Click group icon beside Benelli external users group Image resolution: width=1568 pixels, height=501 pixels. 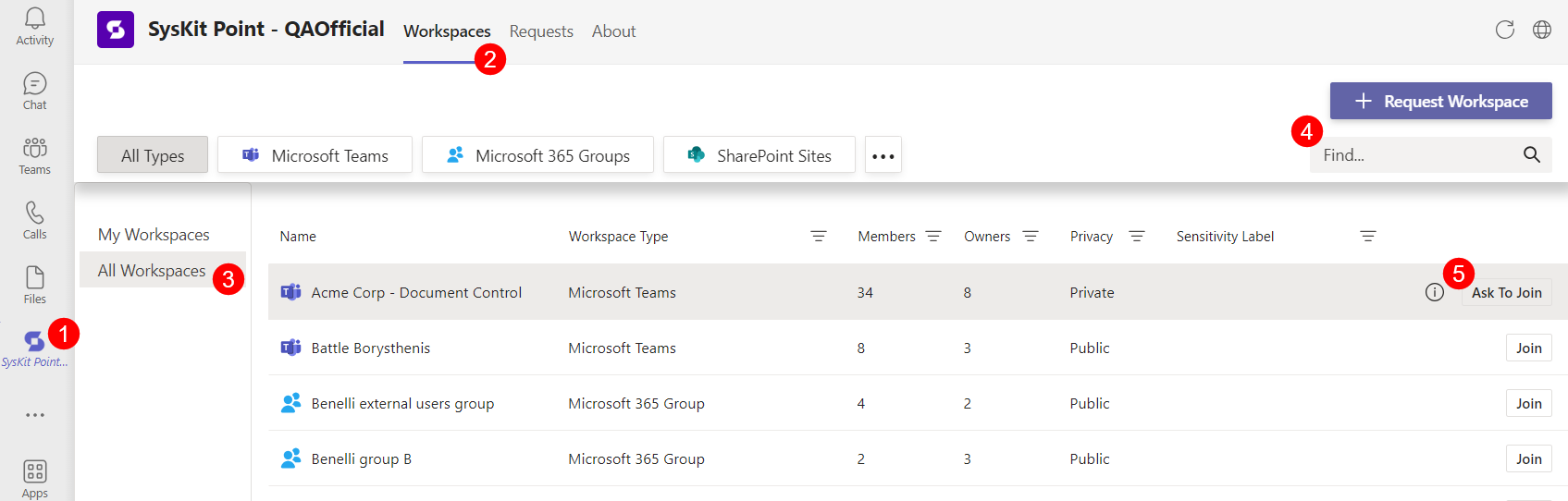coord(290,403)
